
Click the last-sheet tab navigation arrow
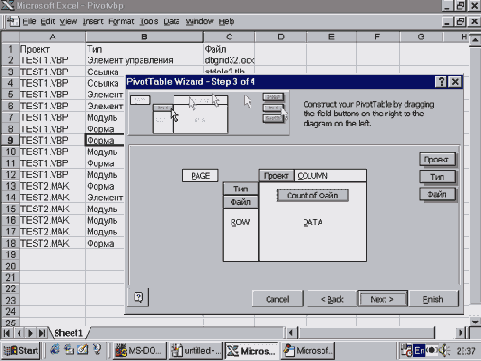42,333
